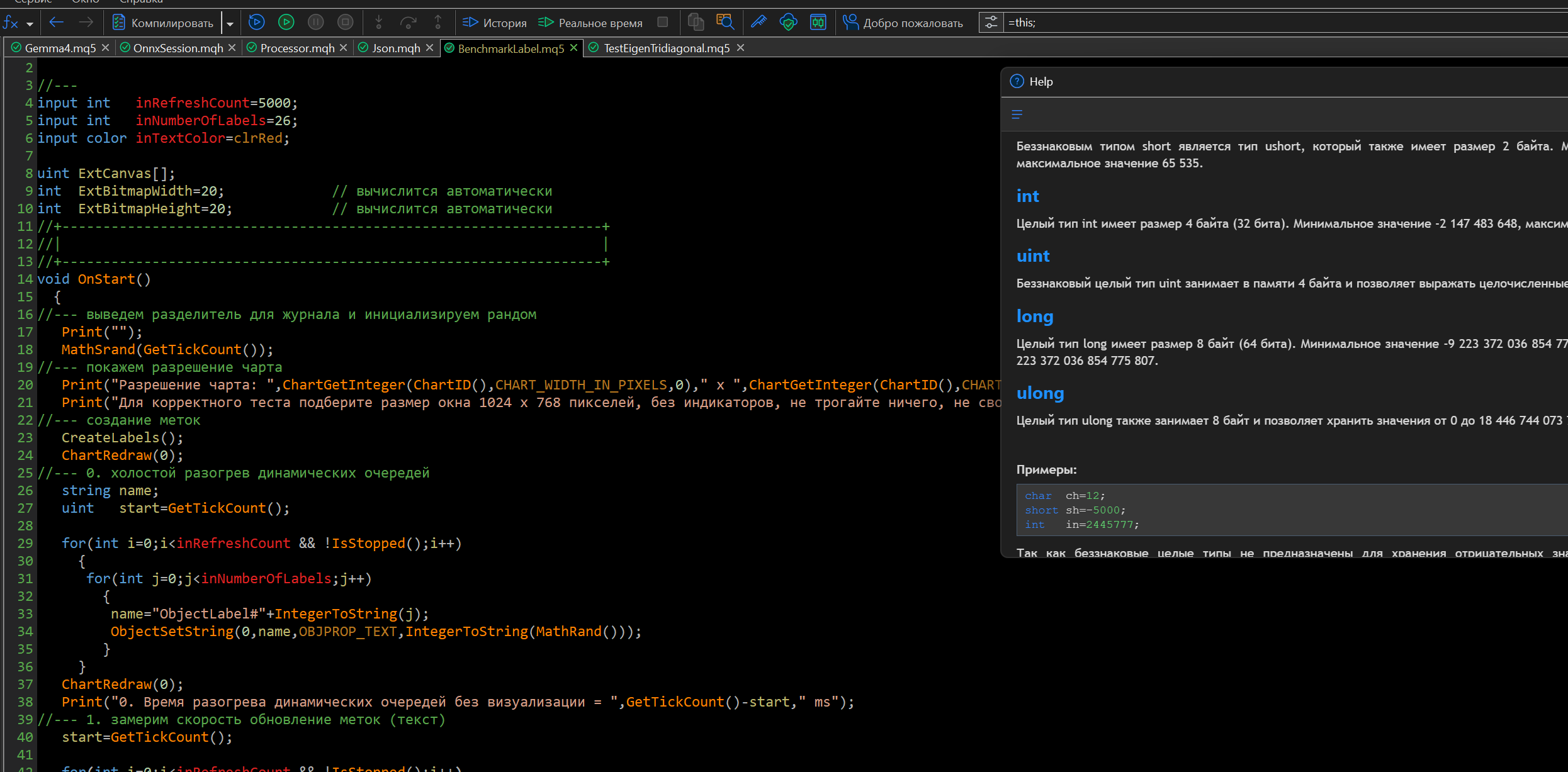The image size is (1568, 772).
Task: Expand the Help panel contents menu icon
Action: (1017, 115)
